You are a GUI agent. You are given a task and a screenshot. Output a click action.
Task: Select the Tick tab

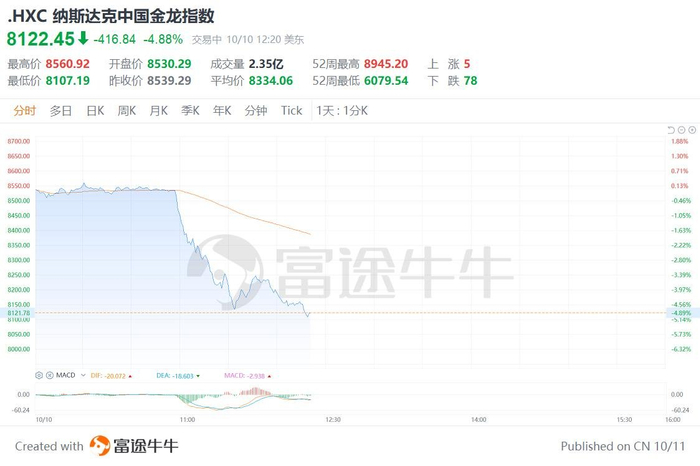click(291, 111)
